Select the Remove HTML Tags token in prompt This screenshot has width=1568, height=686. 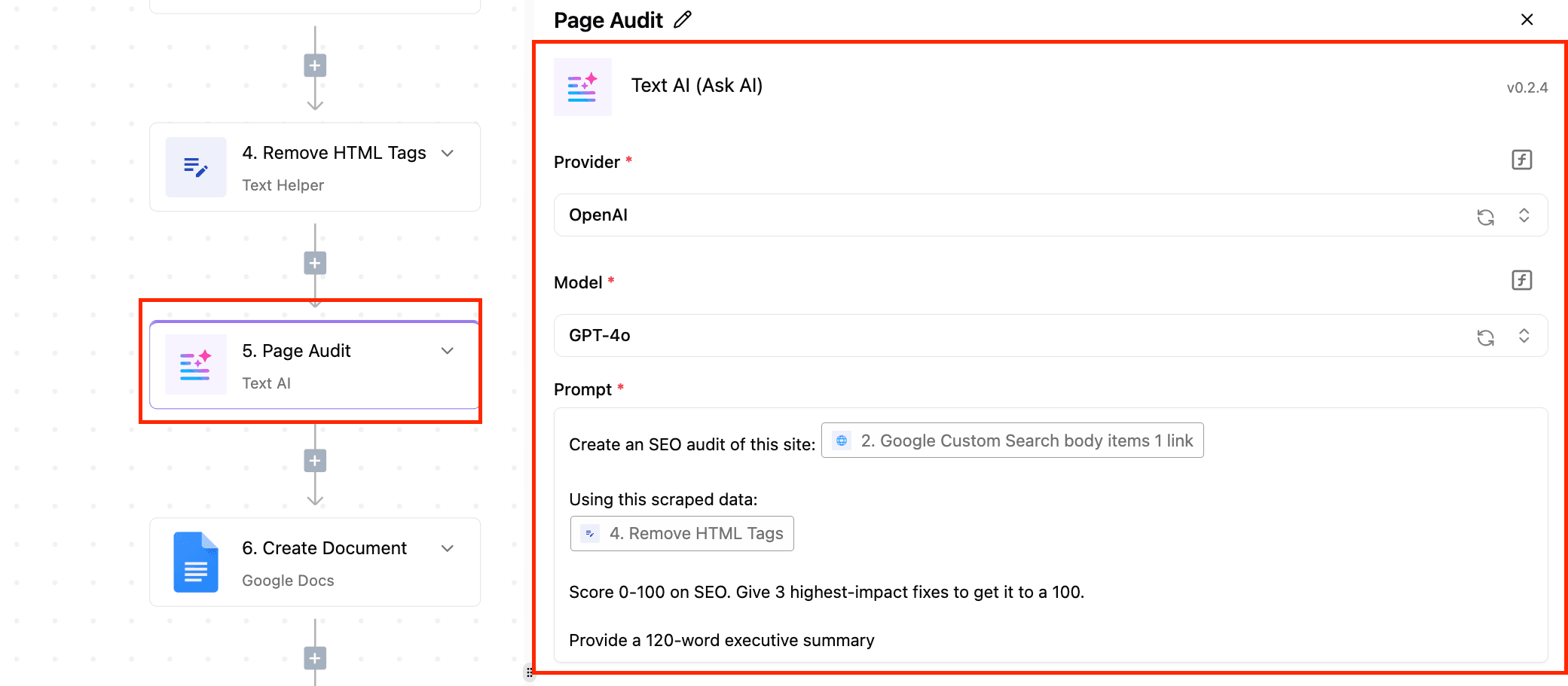click(x=682, y=534)
